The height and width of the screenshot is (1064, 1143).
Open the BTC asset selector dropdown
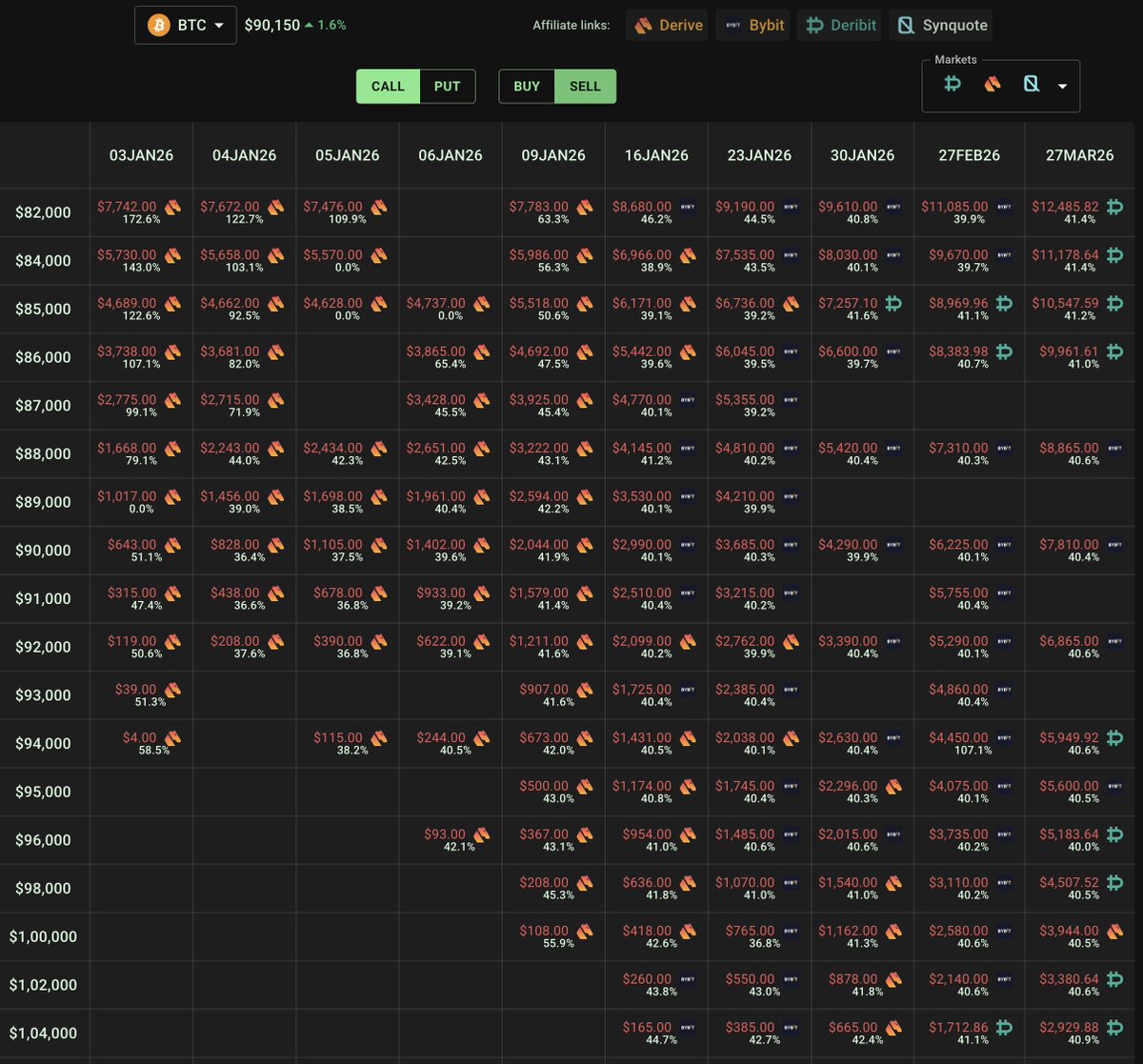(x=186, y=25)
